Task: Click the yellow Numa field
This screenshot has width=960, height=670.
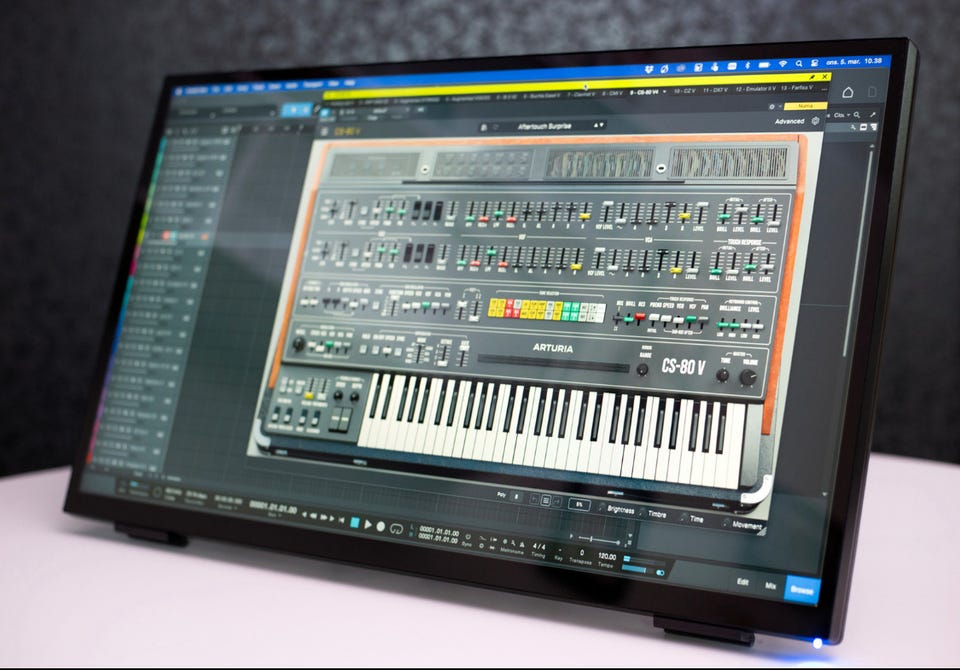Action: click(806, 106)
